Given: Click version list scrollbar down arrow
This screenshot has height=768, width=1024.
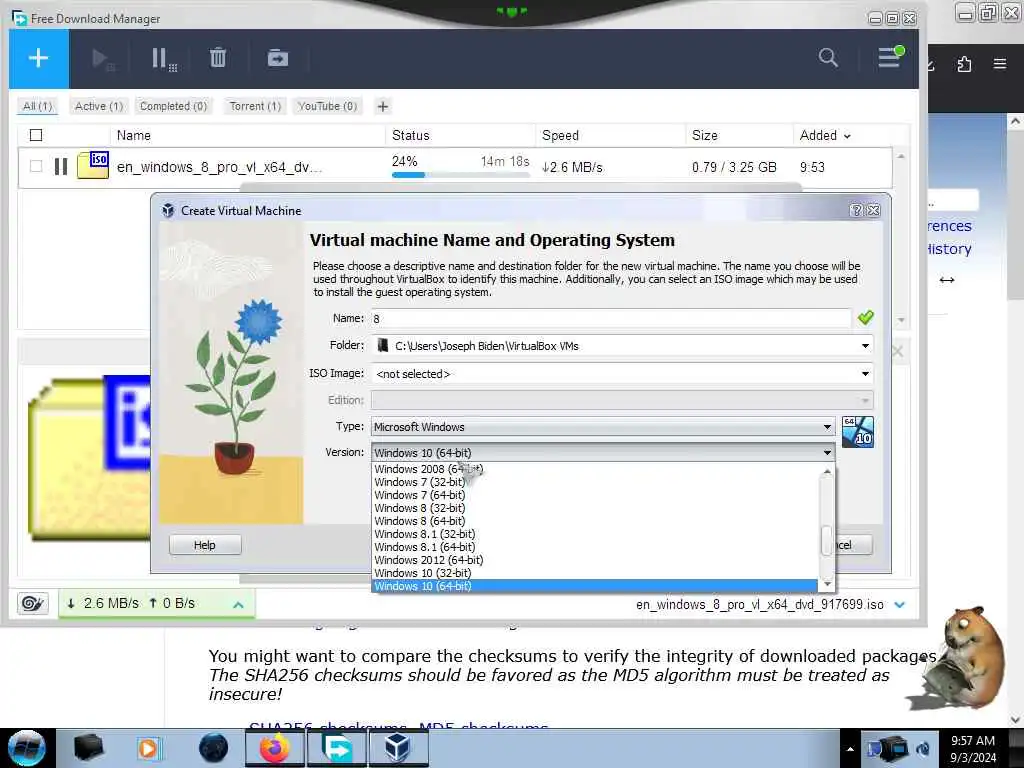Looking at the screenshot, I should [827, 584].
